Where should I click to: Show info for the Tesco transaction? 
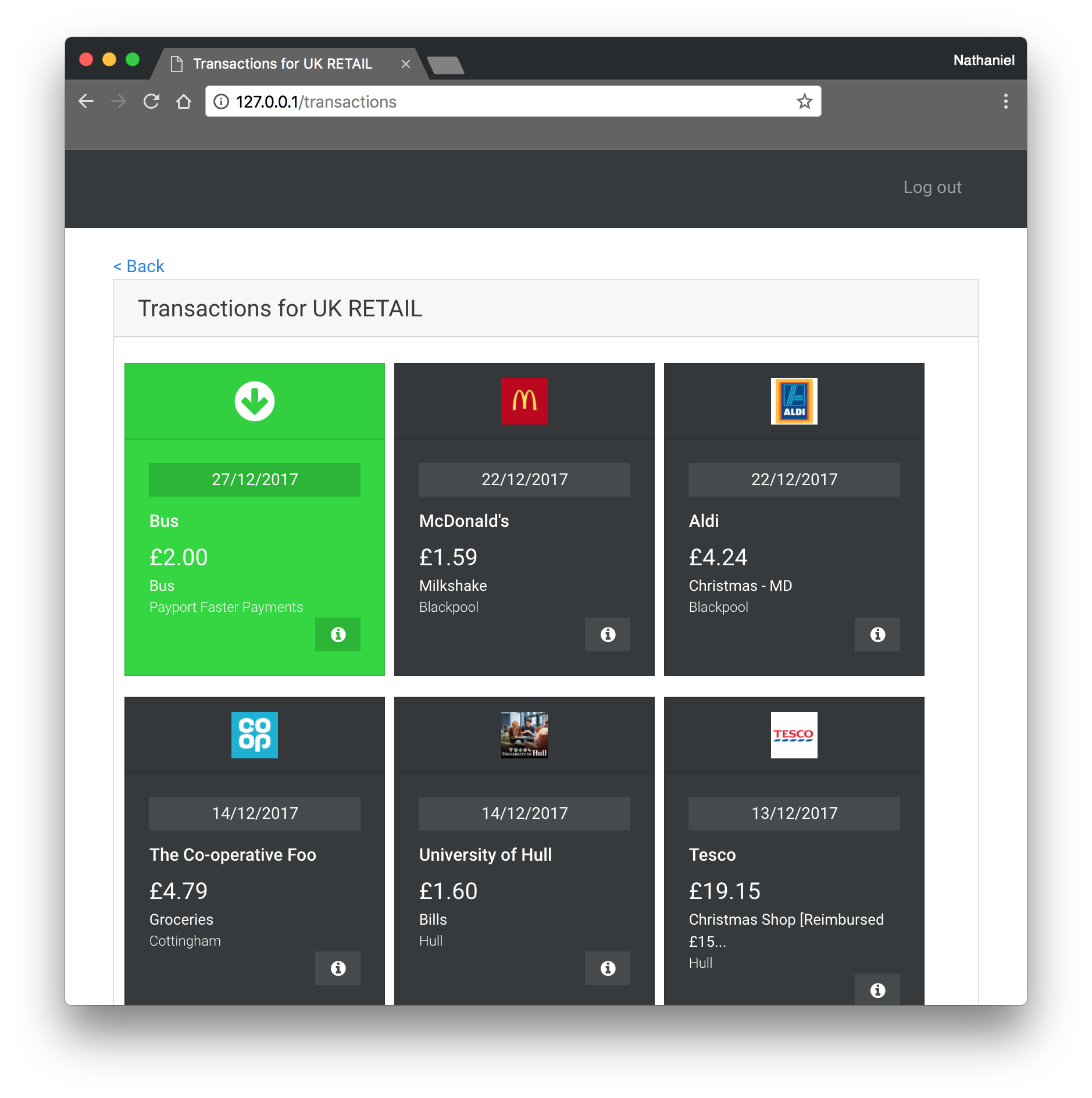pyautogui.click(x=877, y=990)
